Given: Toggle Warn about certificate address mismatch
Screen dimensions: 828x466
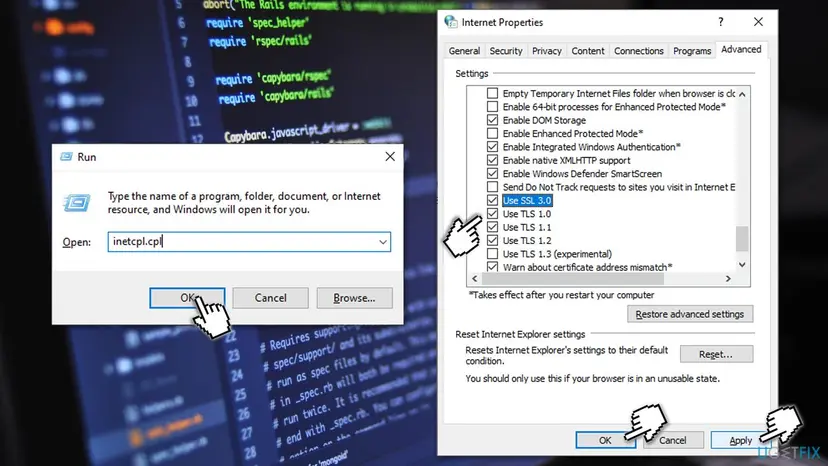Looking at the screenshot, I should click(x=492, y=267).
